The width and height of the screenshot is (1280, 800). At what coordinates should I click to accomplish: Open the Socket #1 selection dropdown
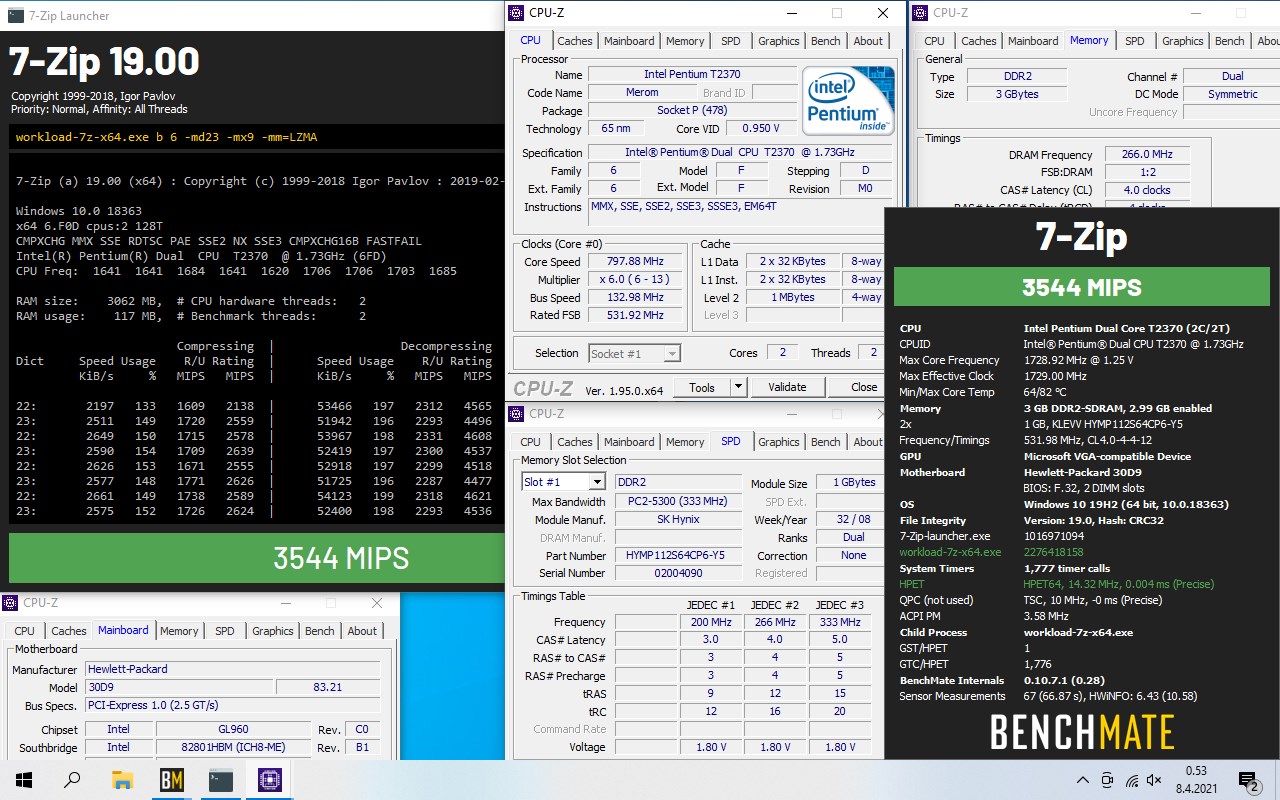(x=634, y=353)
